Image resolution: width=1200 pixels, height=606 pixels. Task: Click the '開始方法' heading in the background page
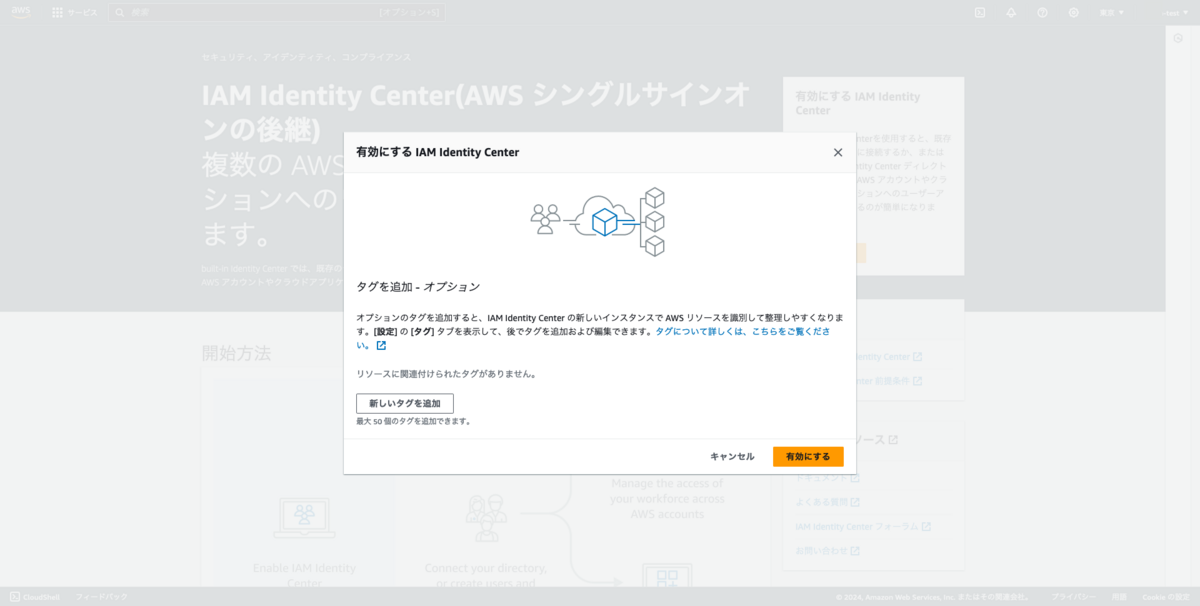coord(236,353)
